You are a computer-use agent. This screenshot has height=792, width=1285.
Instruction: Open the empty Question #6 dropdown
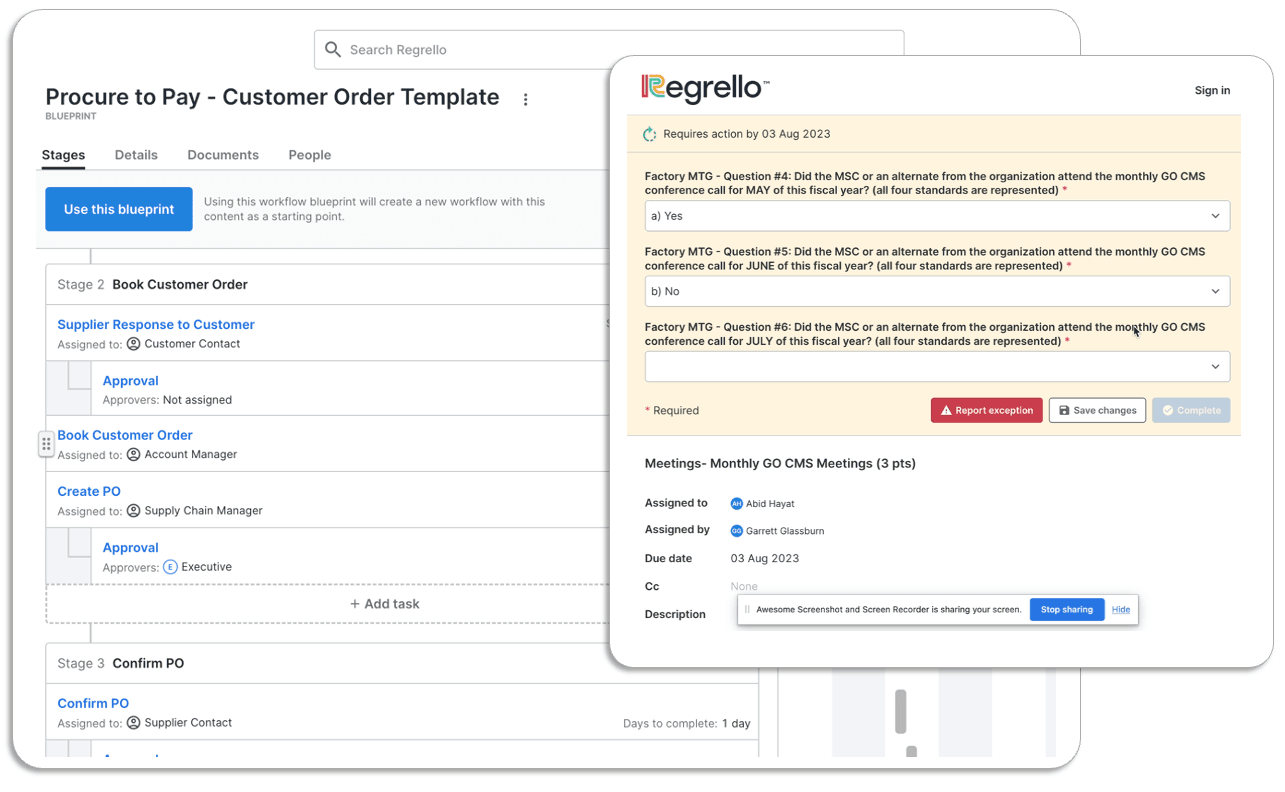point(937,366)
